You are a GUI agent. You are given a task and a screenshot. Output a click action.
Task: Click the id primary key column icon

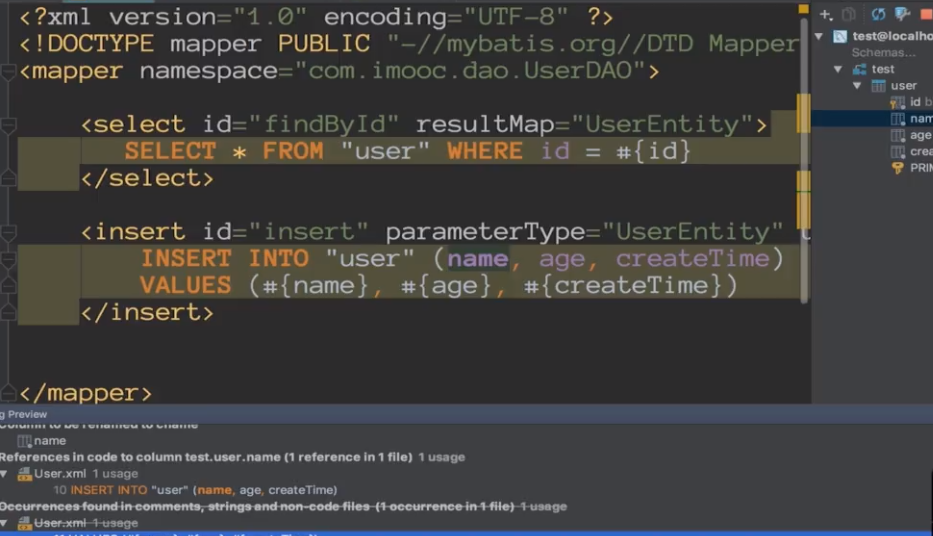coord(897,102)
